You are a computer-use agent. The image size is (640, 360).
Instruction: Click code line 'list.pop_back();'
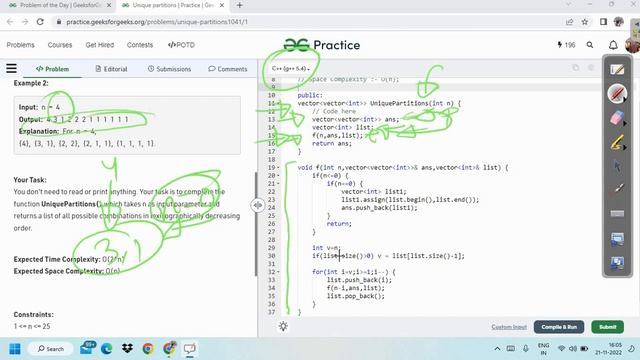(x=356, y=296)
